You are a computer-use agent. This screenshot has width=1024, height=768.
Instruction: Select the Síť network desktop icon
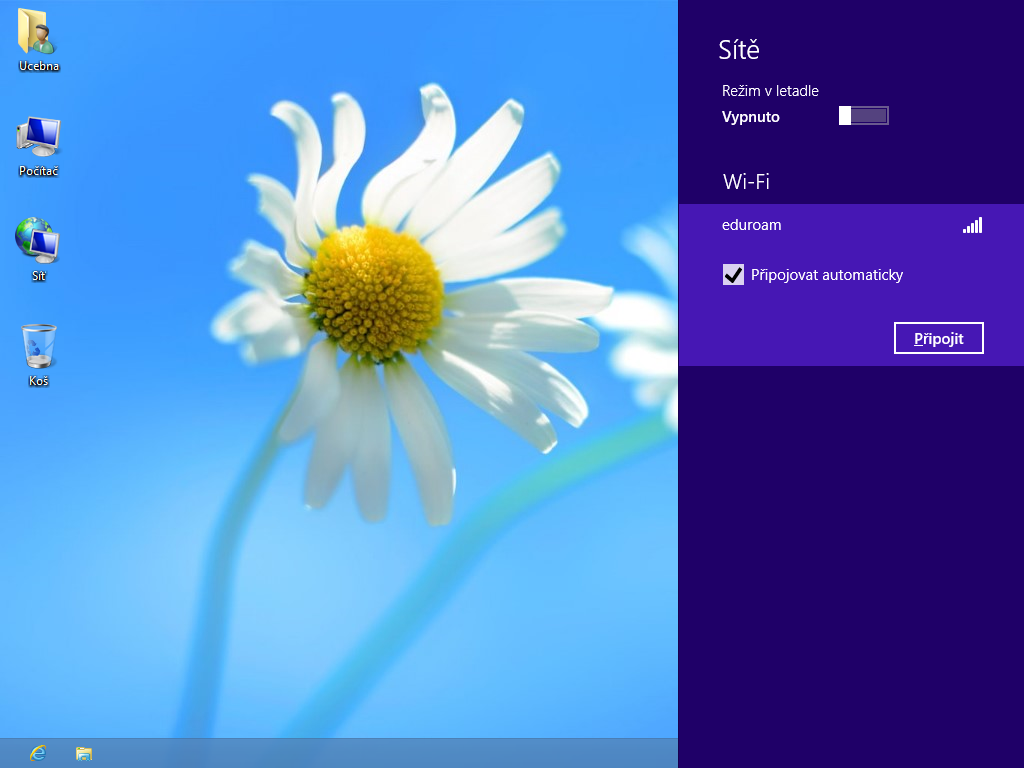pos(39,250)
